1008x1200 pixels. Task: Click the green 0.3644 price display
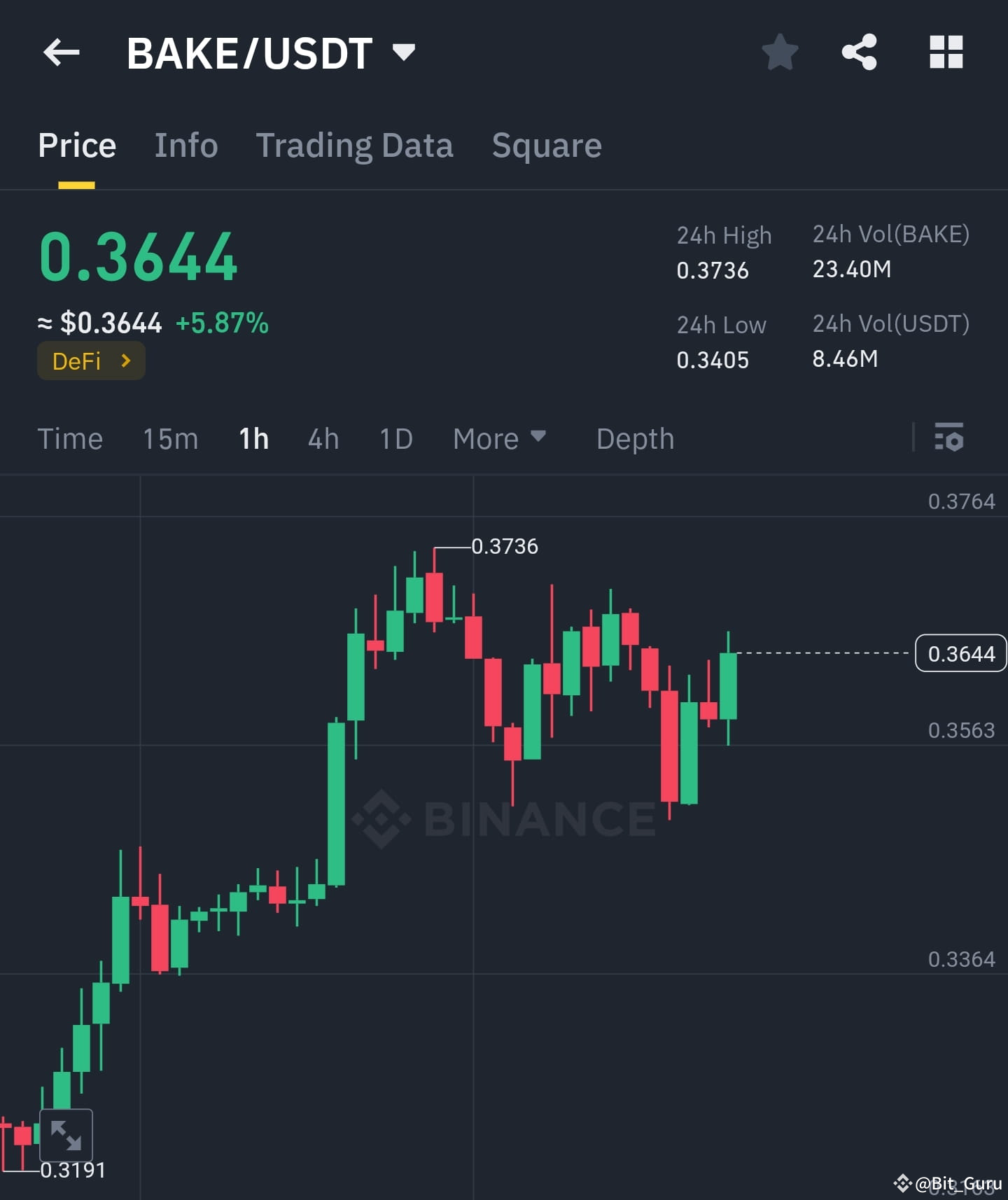point(138,256)
